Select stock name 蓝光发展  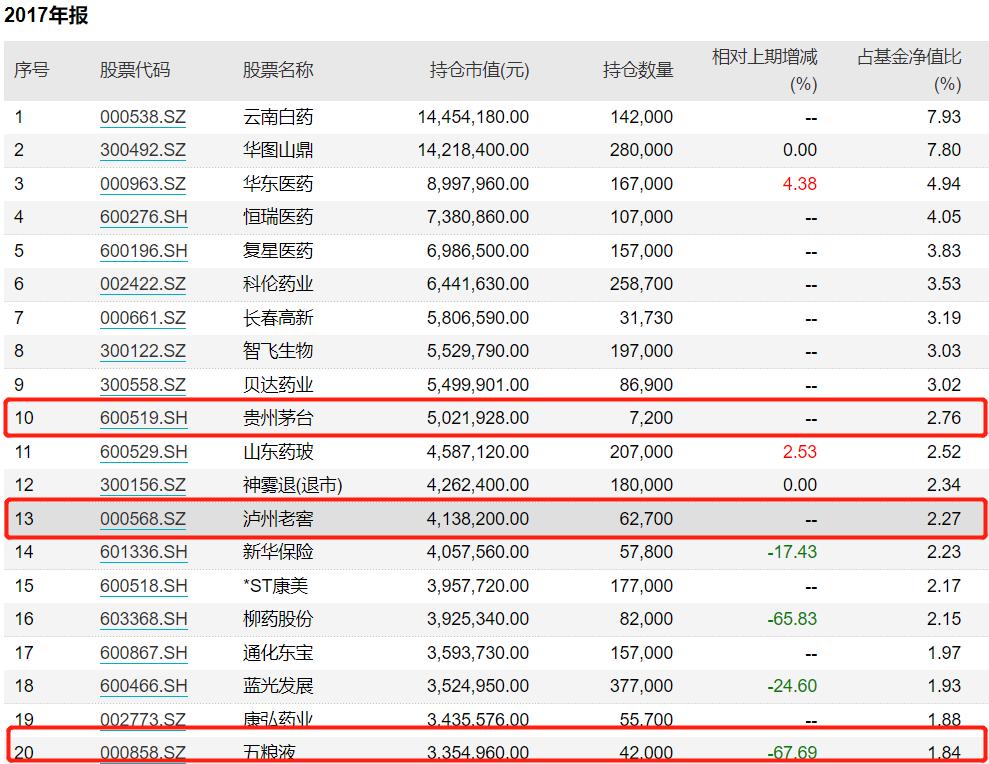tap(278, 686)
